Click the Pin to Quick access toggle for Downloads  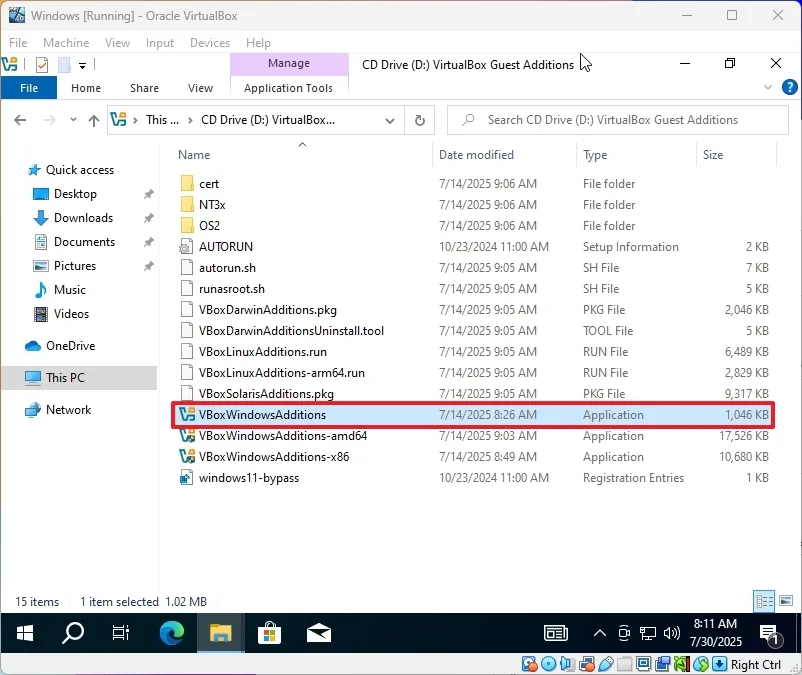147,218
